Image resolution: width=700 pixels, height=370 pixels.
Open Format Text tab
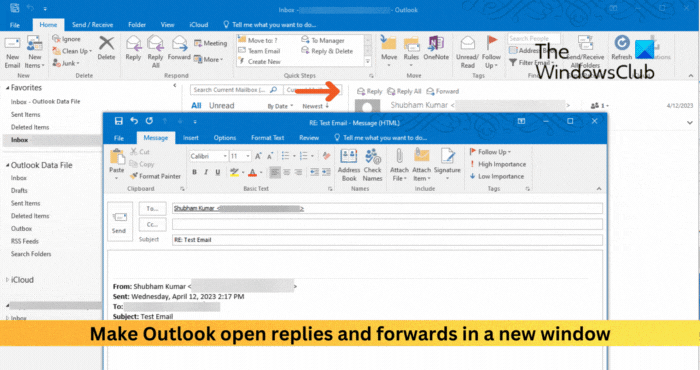(267, 138)
